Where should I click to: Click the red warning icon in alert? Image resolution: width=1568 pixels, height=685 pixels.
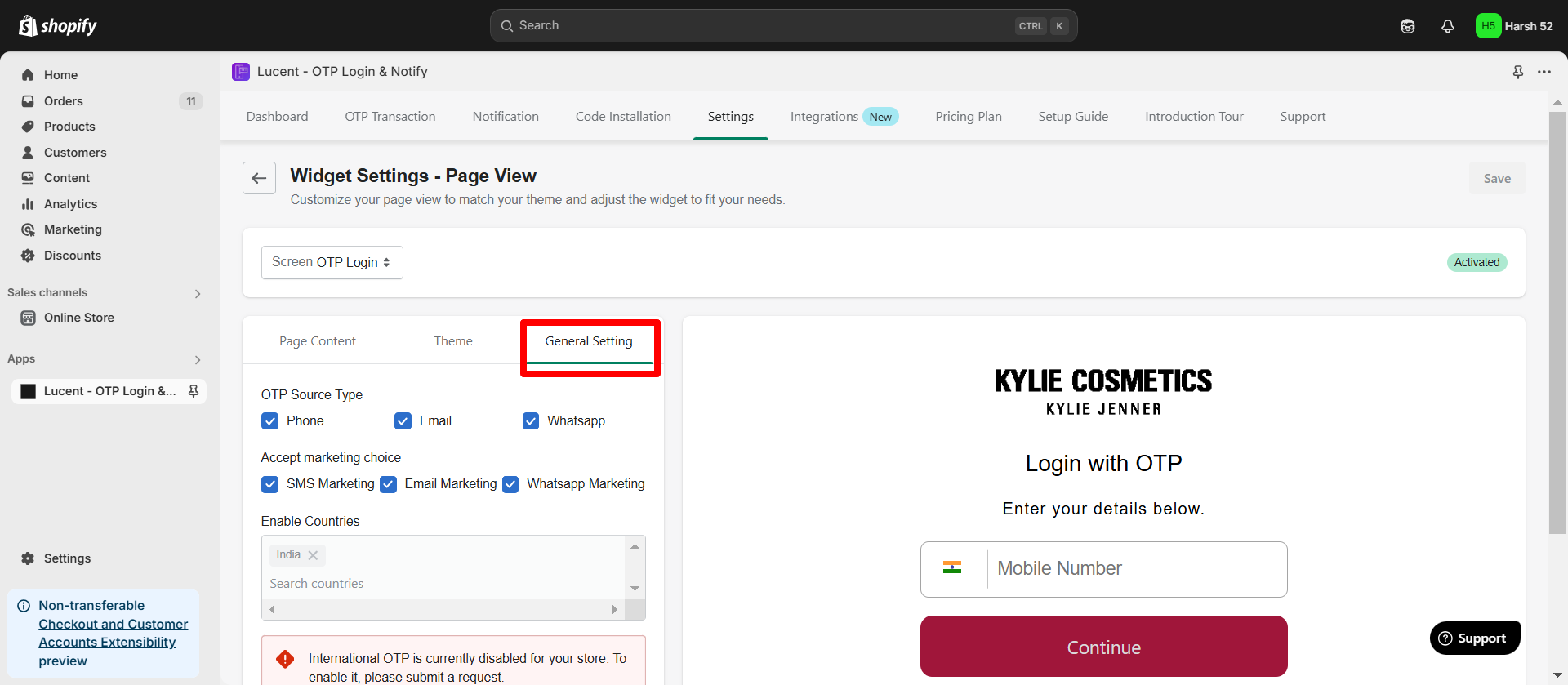[285, 659]
